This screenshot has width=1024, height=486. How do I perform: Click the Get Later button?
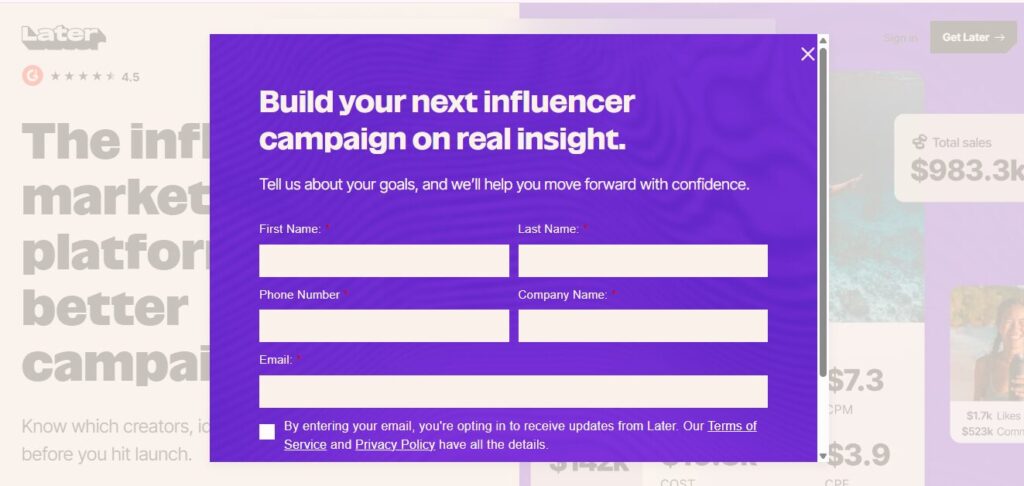(973, 37)
